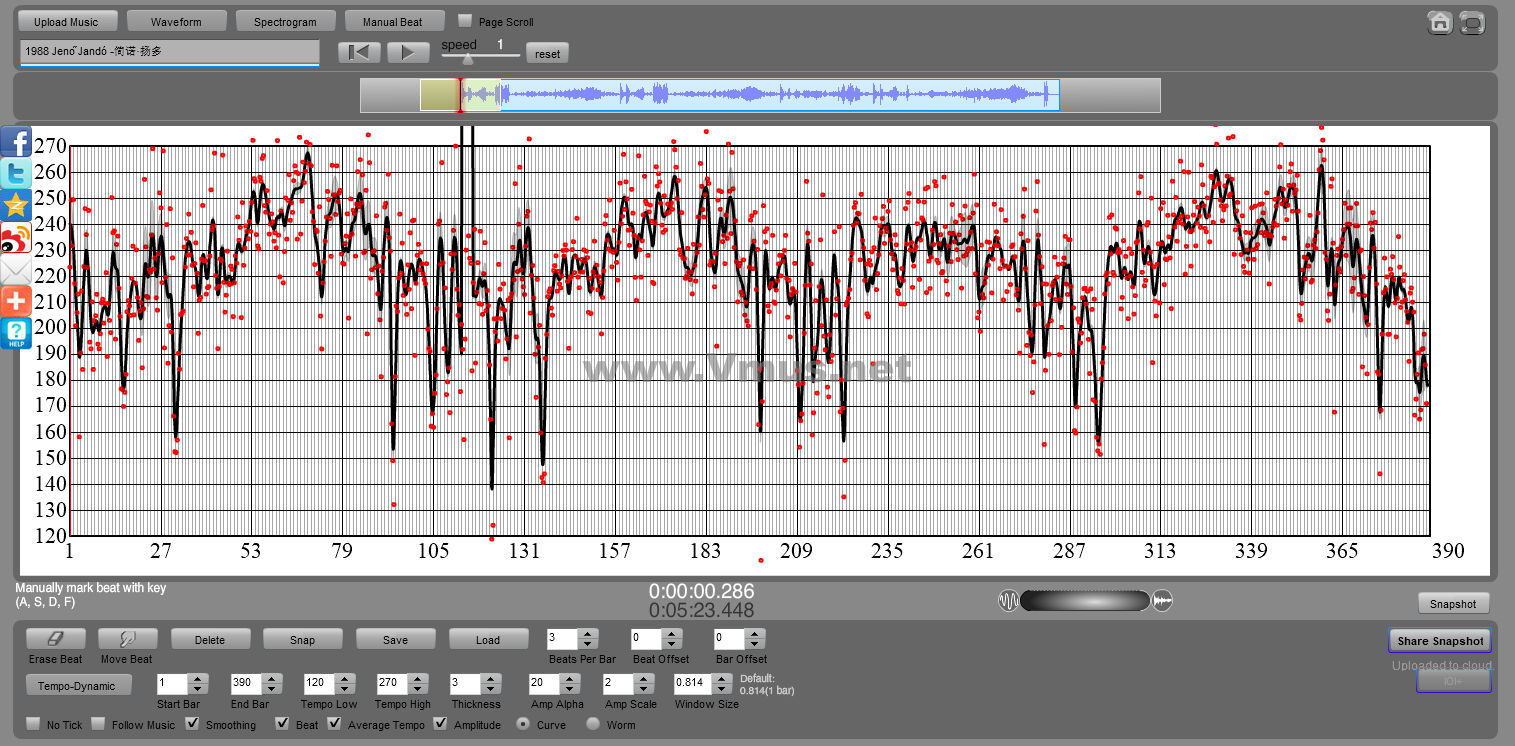Turn off the Smoothing checkbox

pos(193,724)
